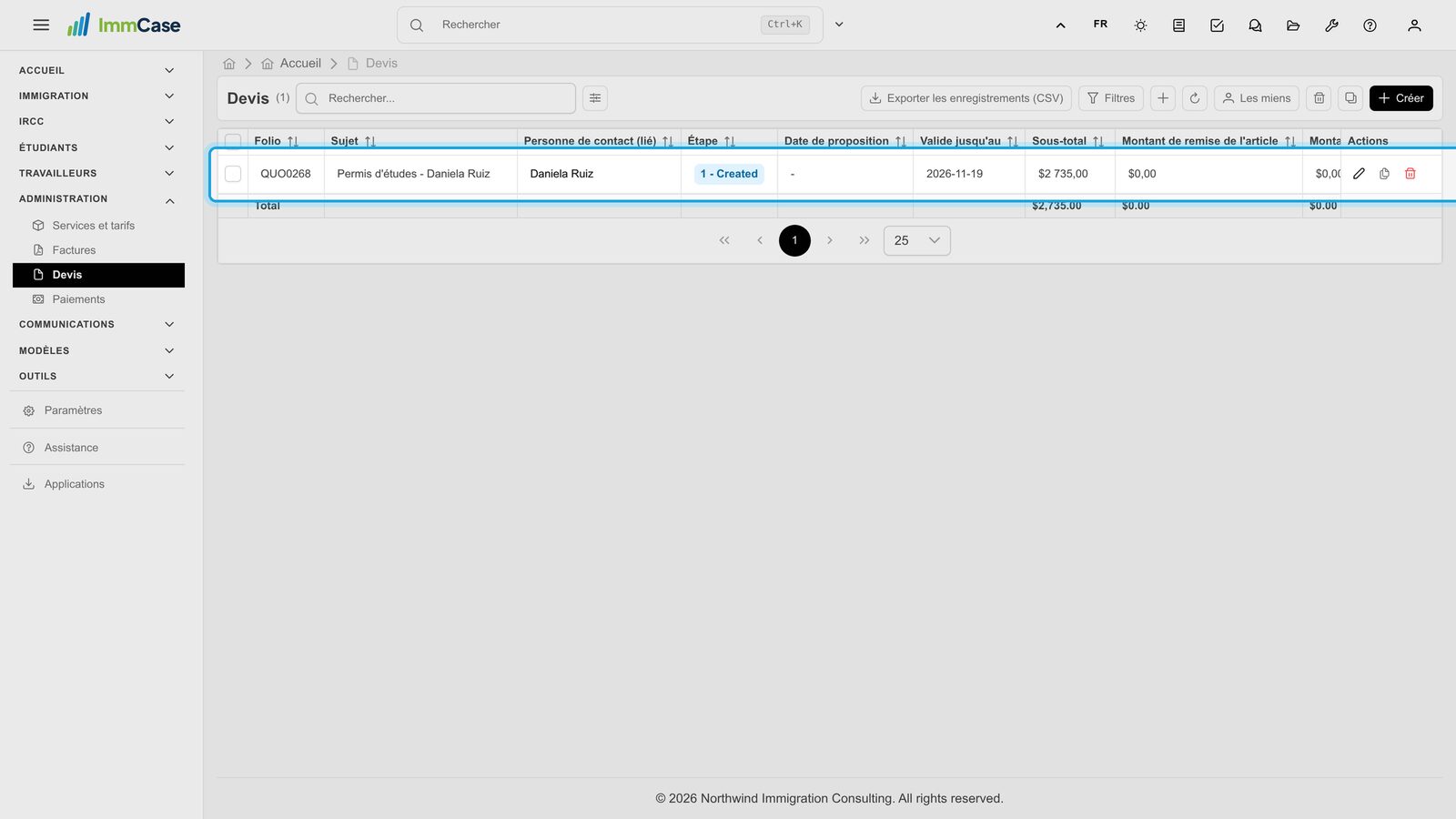Expand the ACCUEIL sidebar section
This screenshot has width=1456, height=819.
pos(96,70)
